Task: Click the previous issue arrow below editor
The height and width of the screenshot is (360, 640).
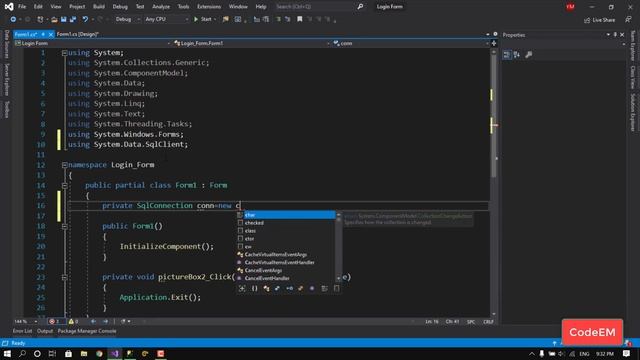Action: [93, 322]
